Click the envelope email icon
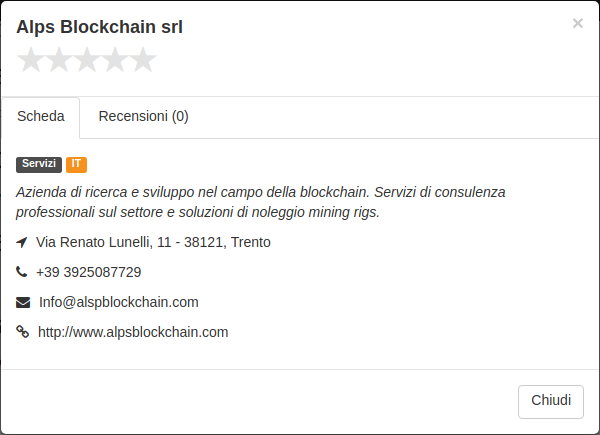 pos(23,302)
